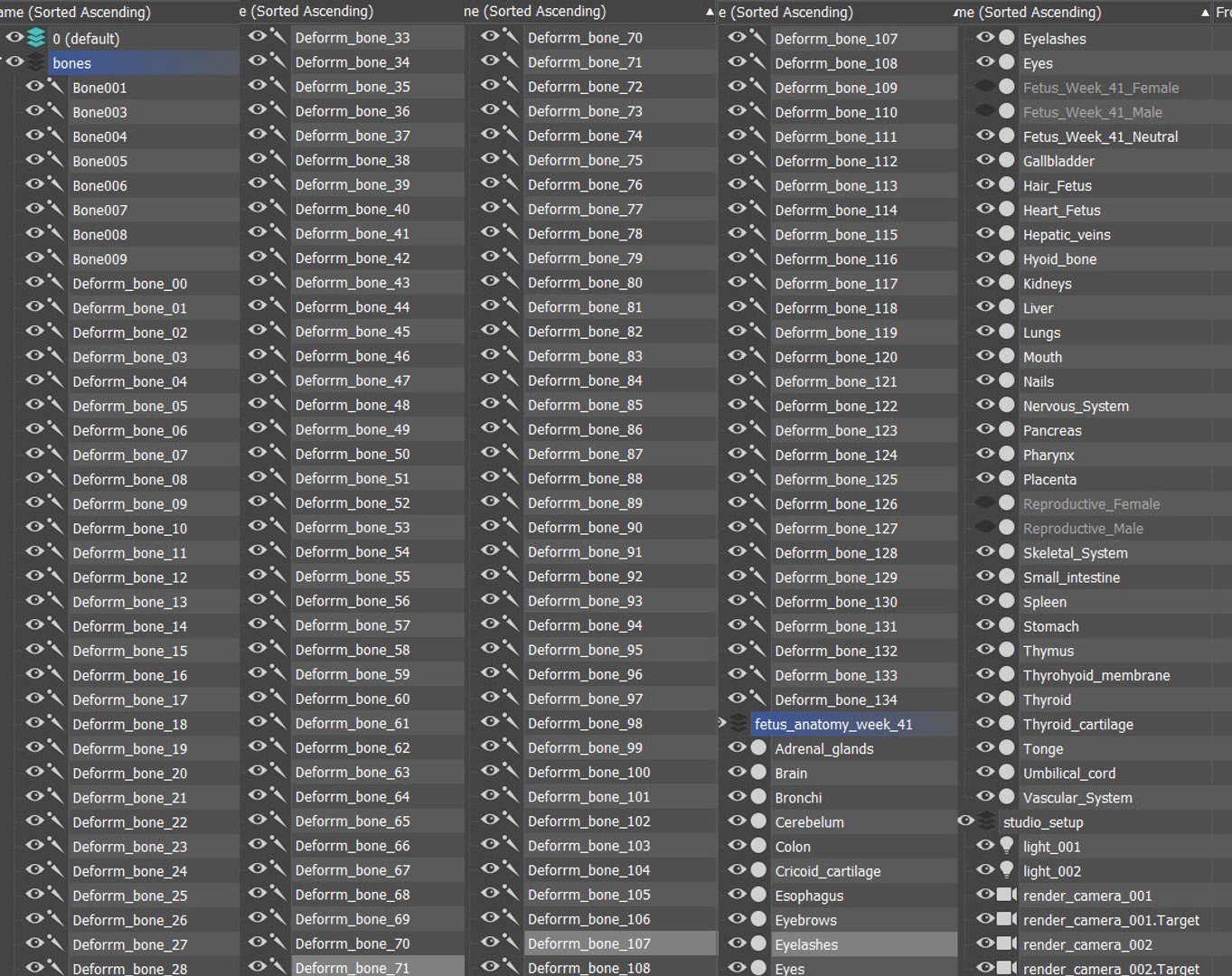Click the sphere icon beside Brain
Image resolution: width=1232 pixels, height=976 pixels.
pyautogui.click(x=759, y=772)
